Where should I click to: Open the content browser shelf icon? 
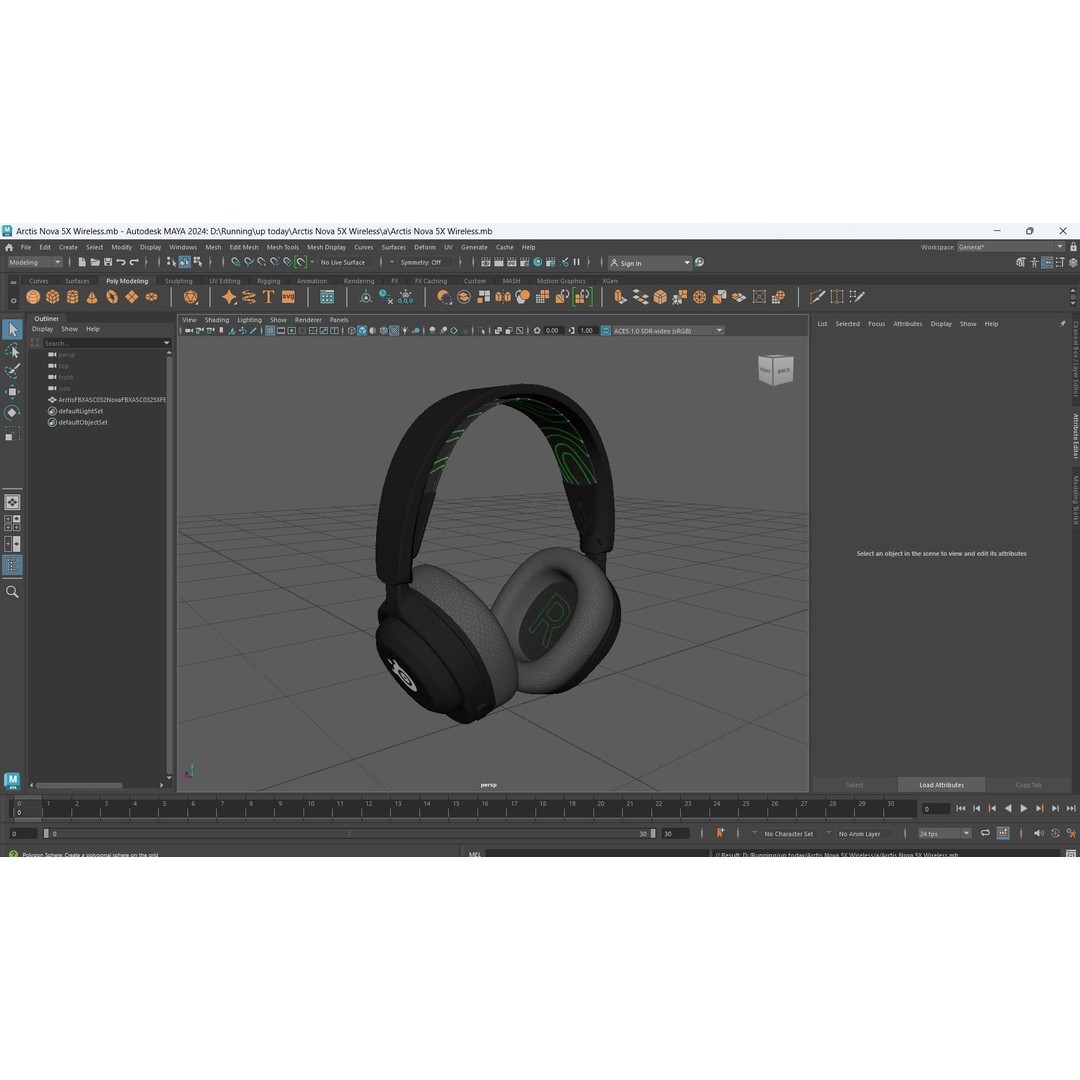tap(327, 297)
